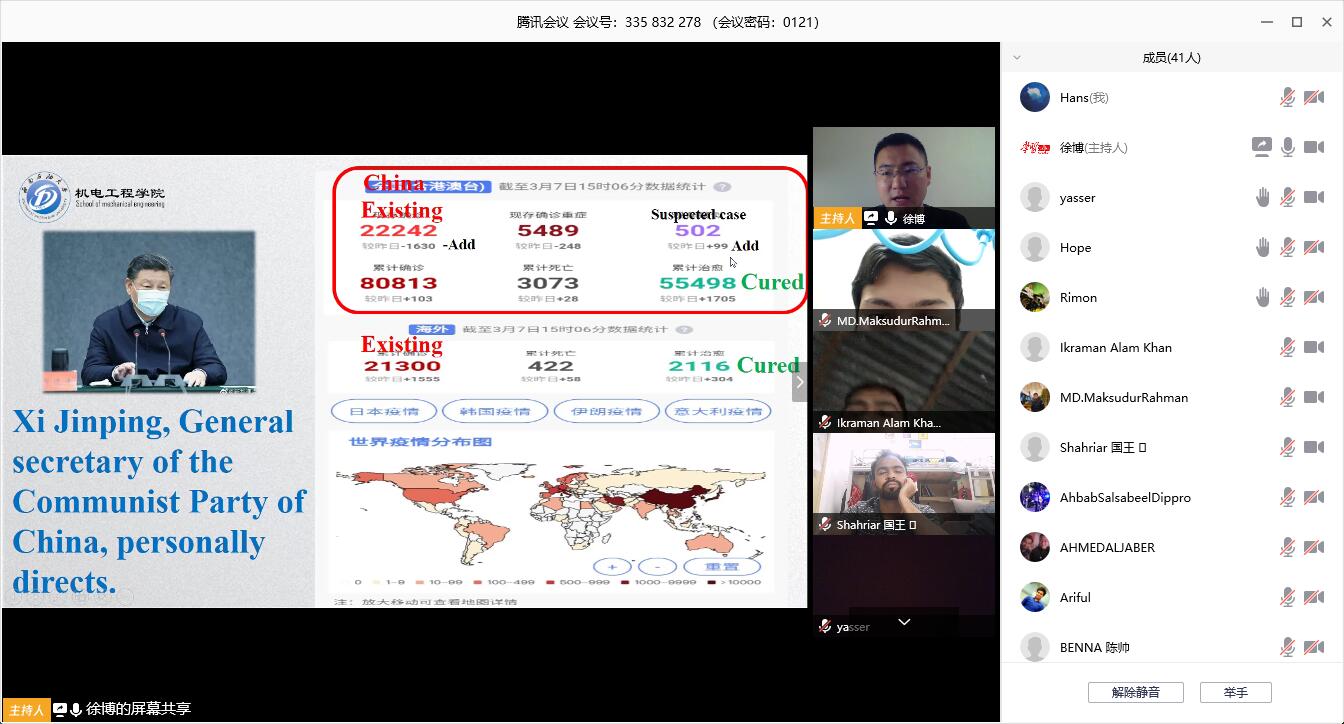Toggle muted microphone for AhbabSalsabeelDippro
The image size is (1344, 724).
point(1288,498)
